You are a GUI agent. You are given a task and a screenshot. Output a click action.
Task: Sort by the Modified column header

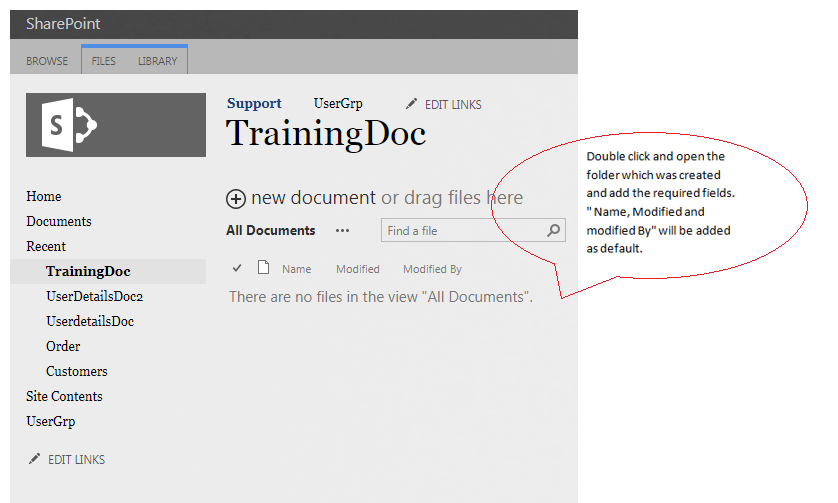[358, 269]
